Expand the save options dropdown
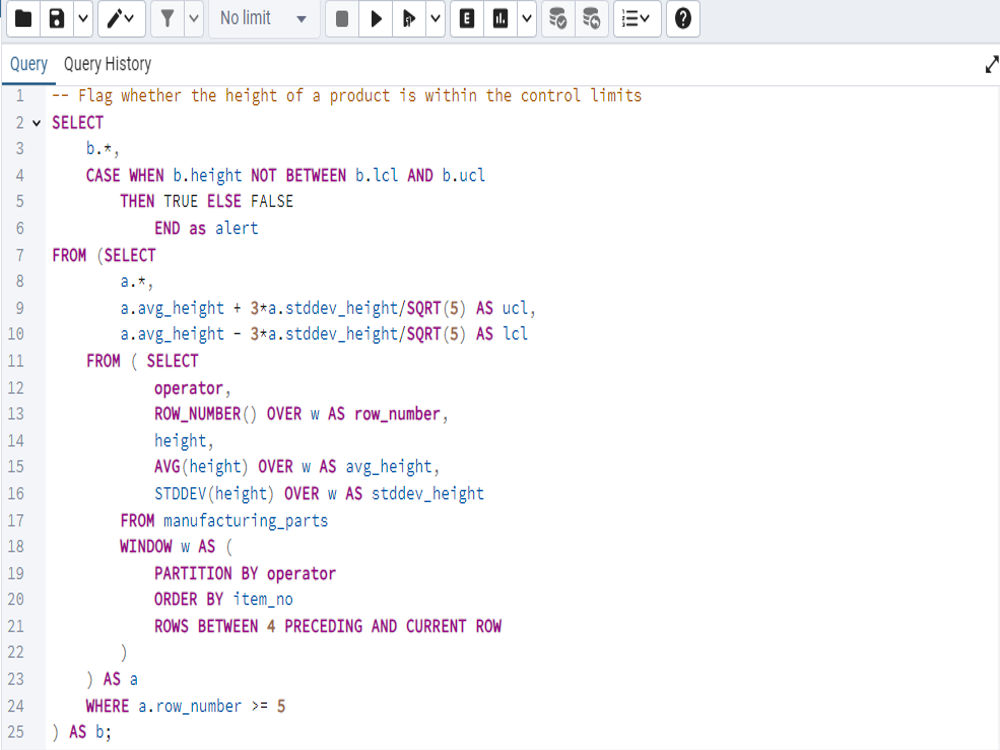This screenshot has height=750, width=1000. (83, 18)
